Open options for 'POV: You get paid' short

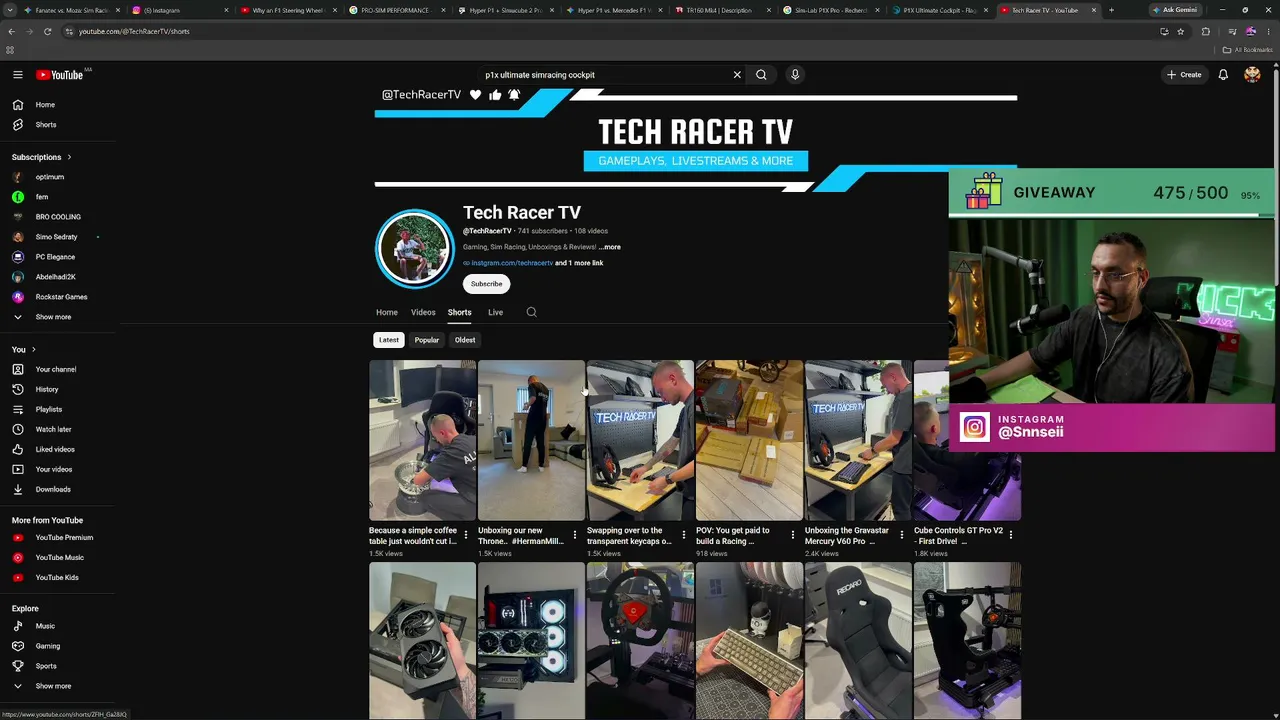click(x=793, y=535)
